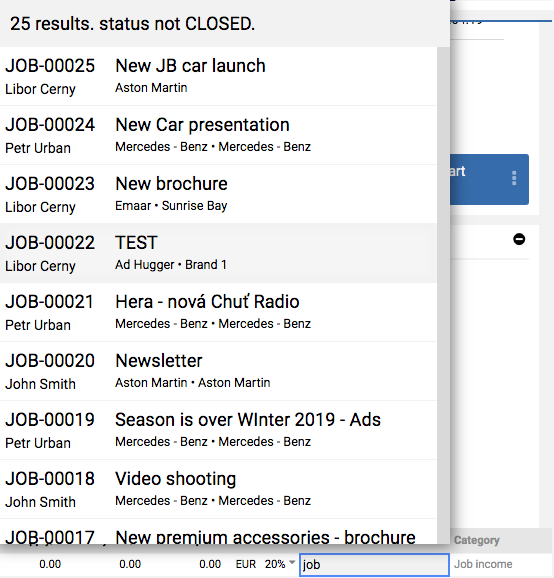The height and width of the screenshot is (578, 554).
Task: Open the three-dot menu on blue card
Action: point(514,178)
